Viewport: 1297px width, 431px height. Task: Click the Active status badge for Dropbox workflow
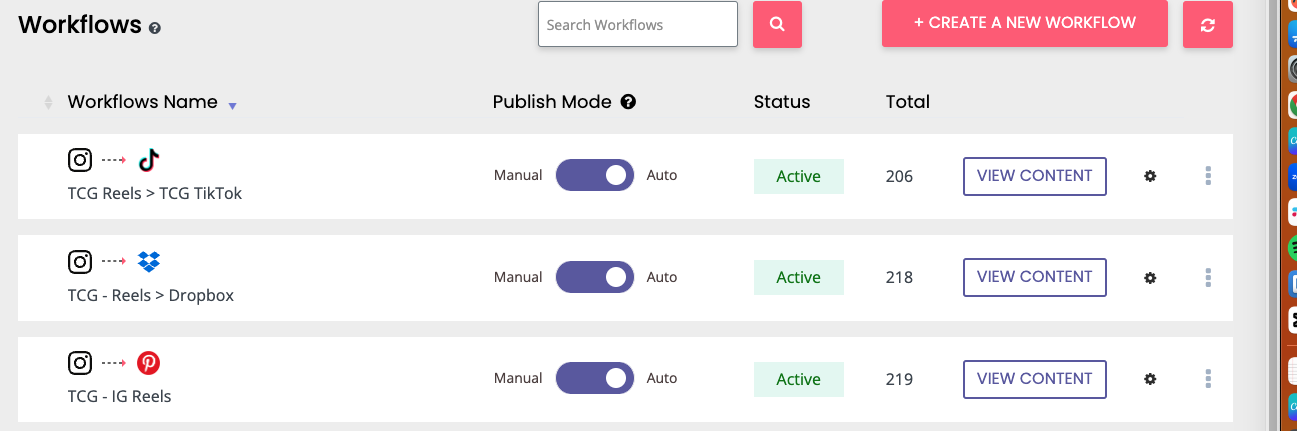pyautogui.click(x=799, y=277)
